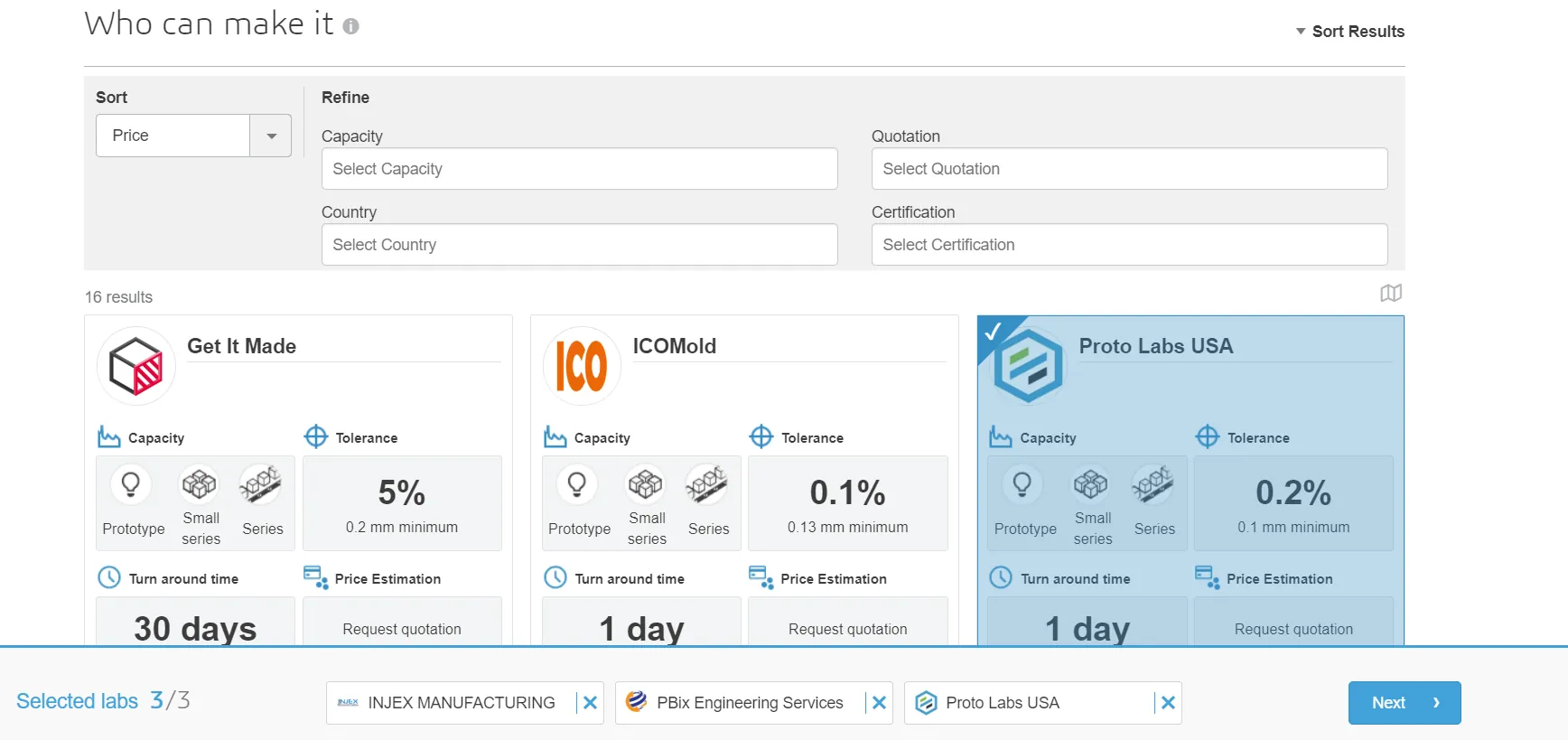This screenshot has height=740, width=1568.
Task: Click ICOMold's Tolerance crosshair icon
Action: 761,437
